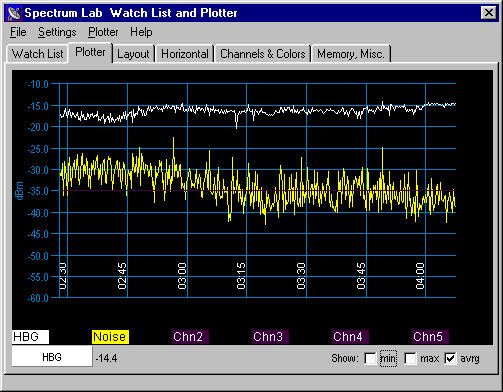Switch to the Layout tab
503x392 pixels.
pos(133,54)
